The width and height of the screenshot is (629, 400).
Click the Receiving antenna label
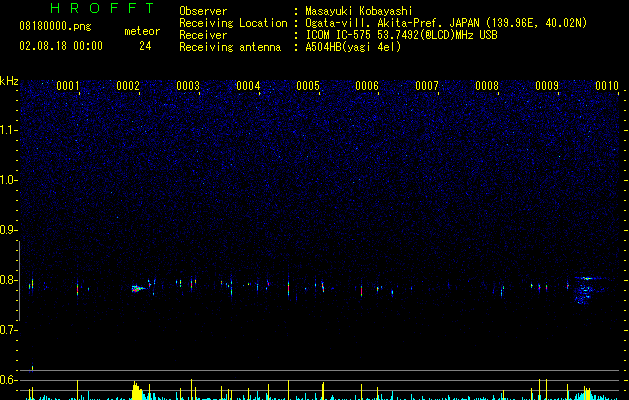coord(230,47)
